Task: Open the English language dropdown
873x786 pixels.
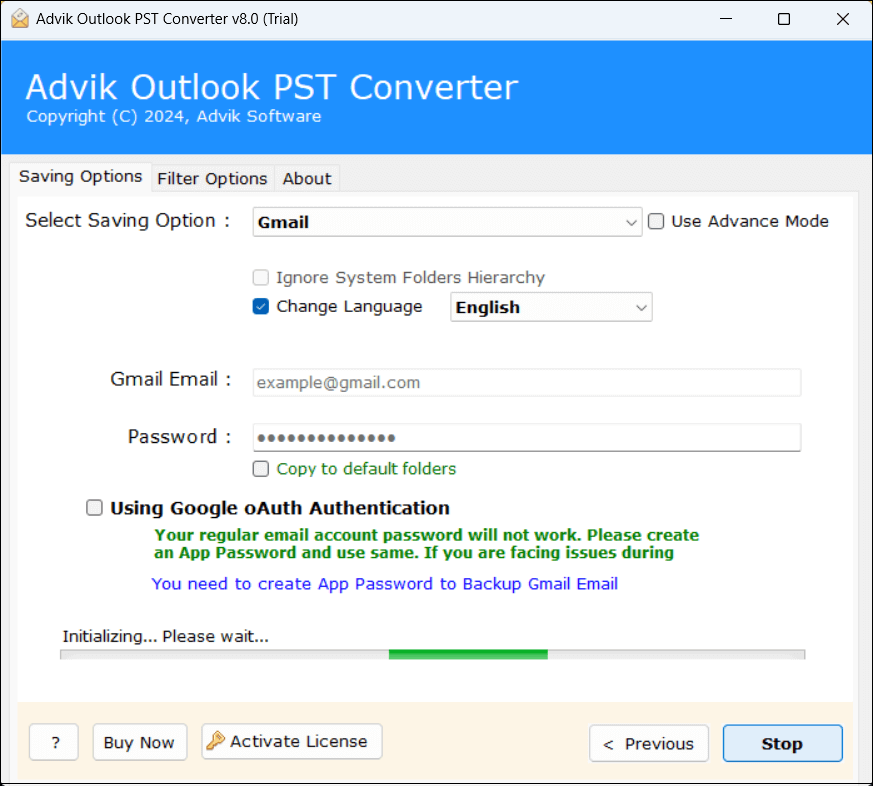Action: [551, 307]
